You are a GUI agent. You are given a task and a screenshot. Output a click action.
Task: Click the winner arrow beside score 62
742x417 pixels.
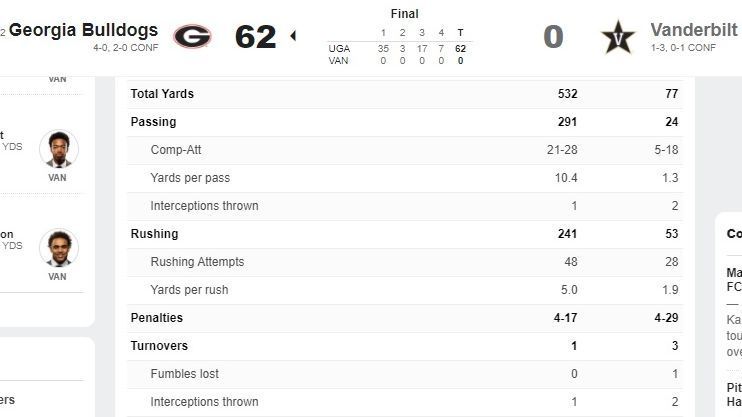[x=293, y=36]
